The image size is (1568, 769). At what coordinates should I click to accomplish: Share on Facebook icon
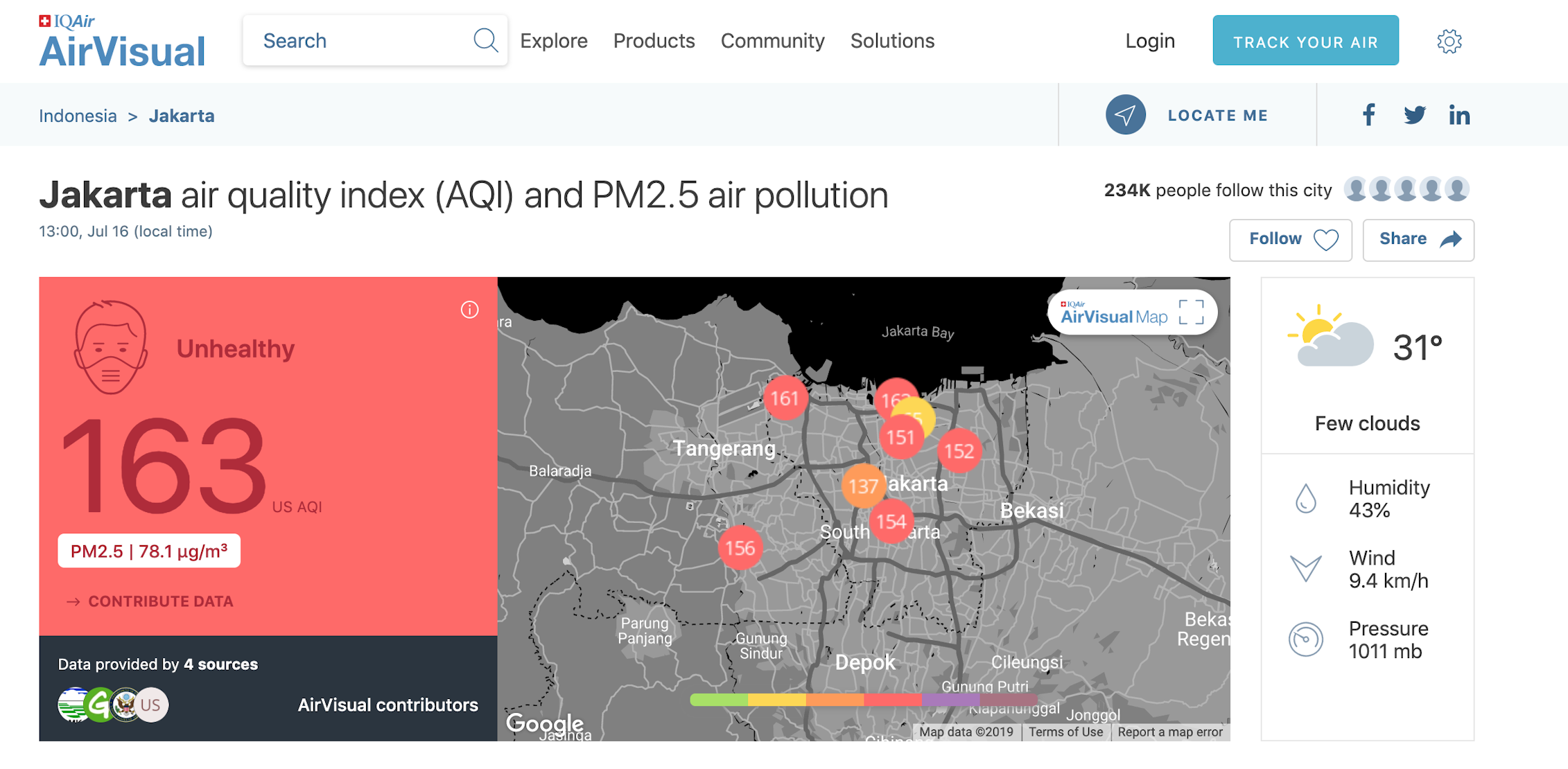pos(1368,115)
